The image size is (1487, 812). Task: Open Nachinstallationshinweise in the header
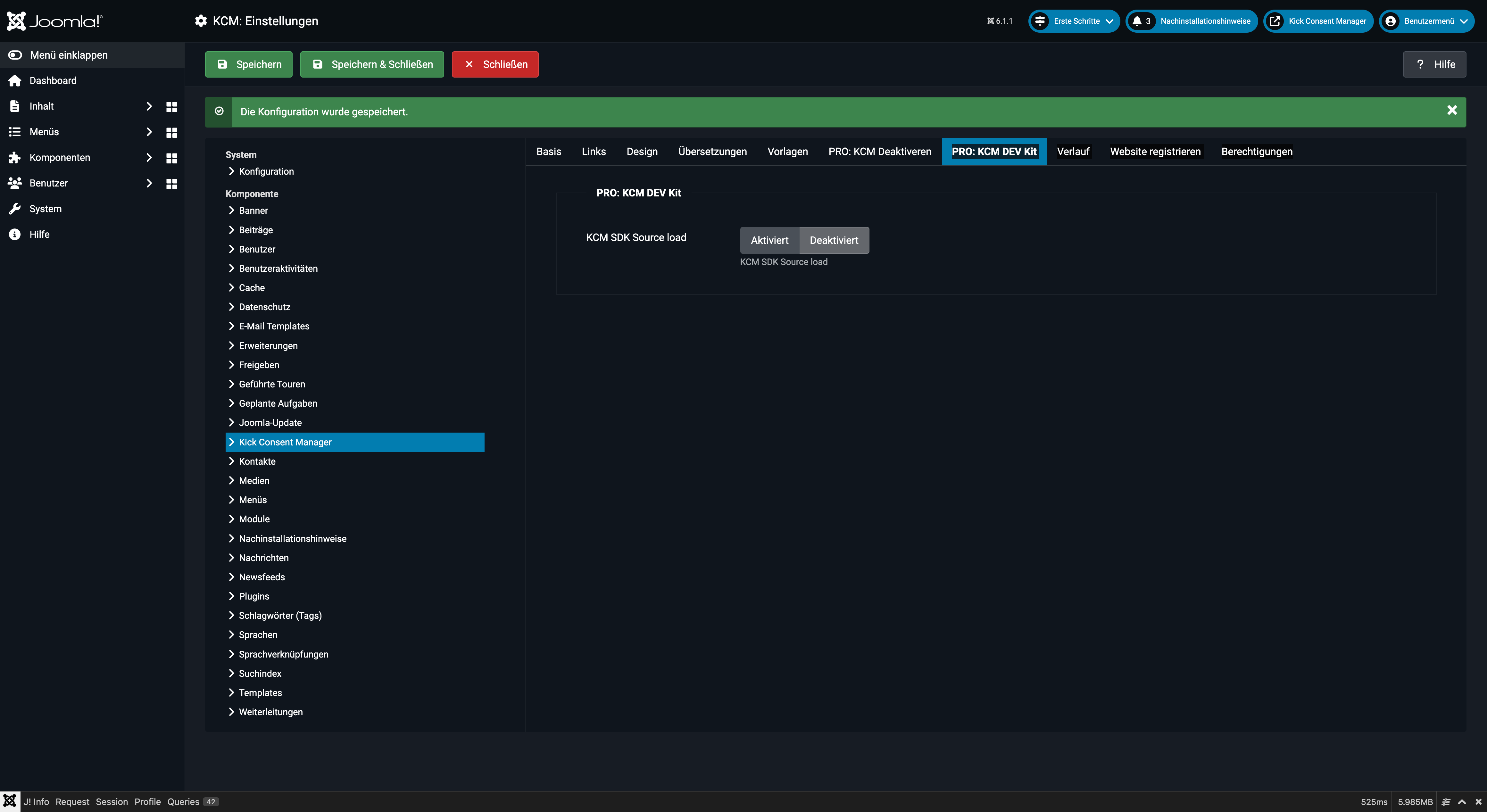[1192, 21]
